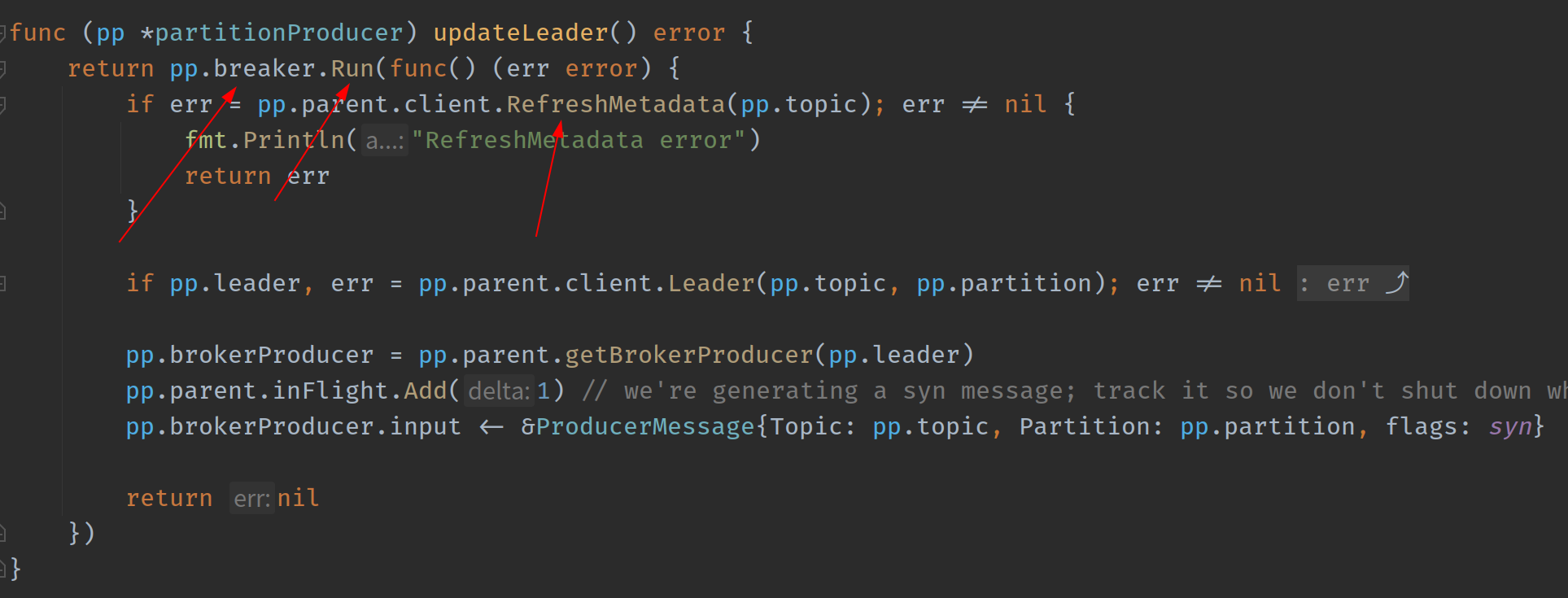
Task: Click fold marker beside pp.leader if statement
Action: (x=3, y=283)
